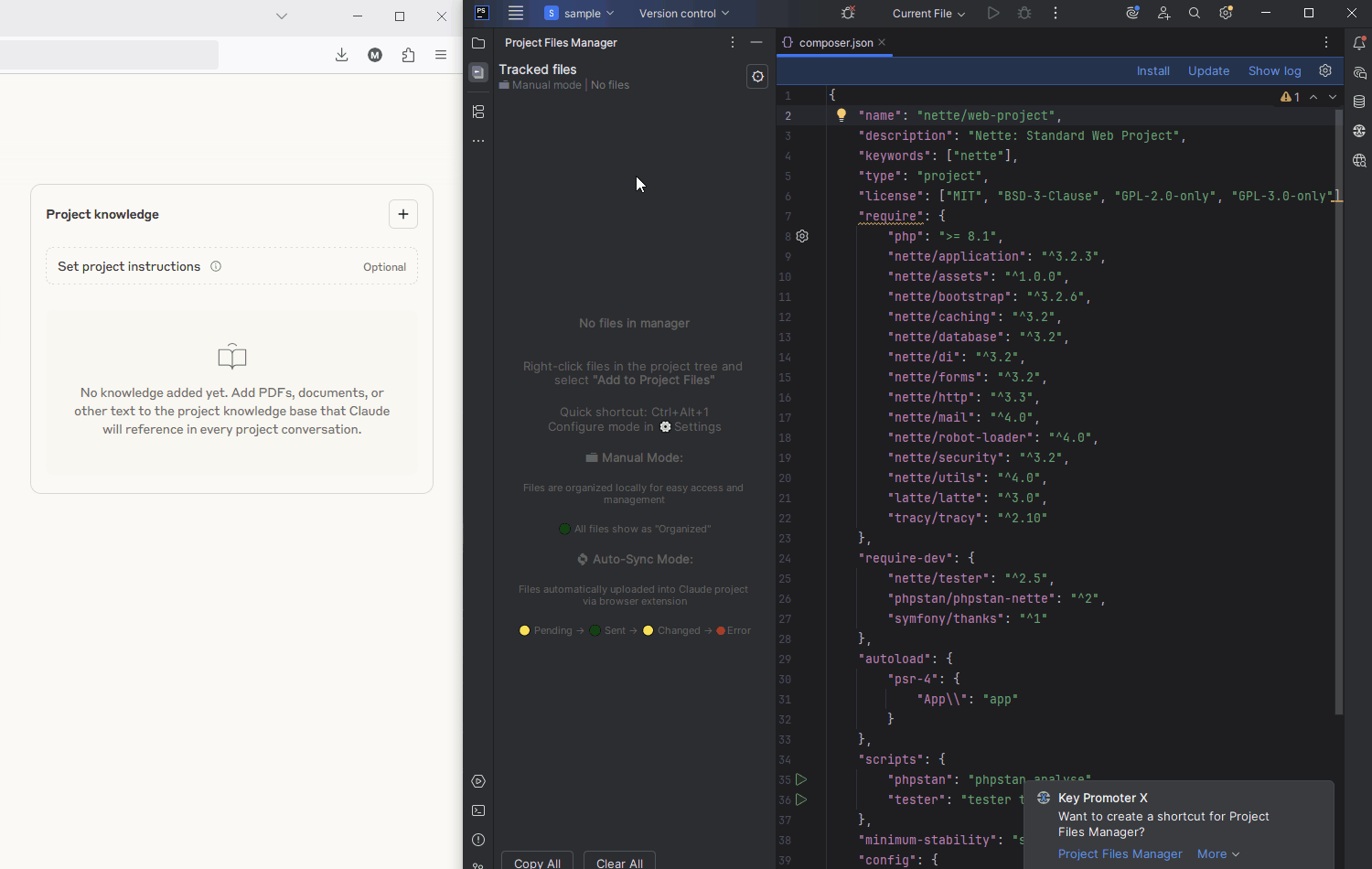Show more tool windows via the ellipsis icon
Viewport: 1372px width, 869px height.
point(478,141)
